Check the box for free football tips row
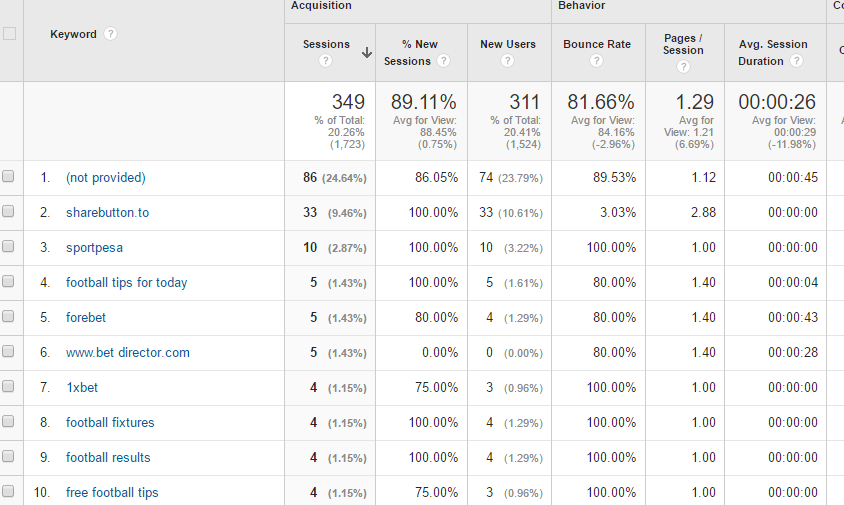844x505 pixels. [8, 491]
